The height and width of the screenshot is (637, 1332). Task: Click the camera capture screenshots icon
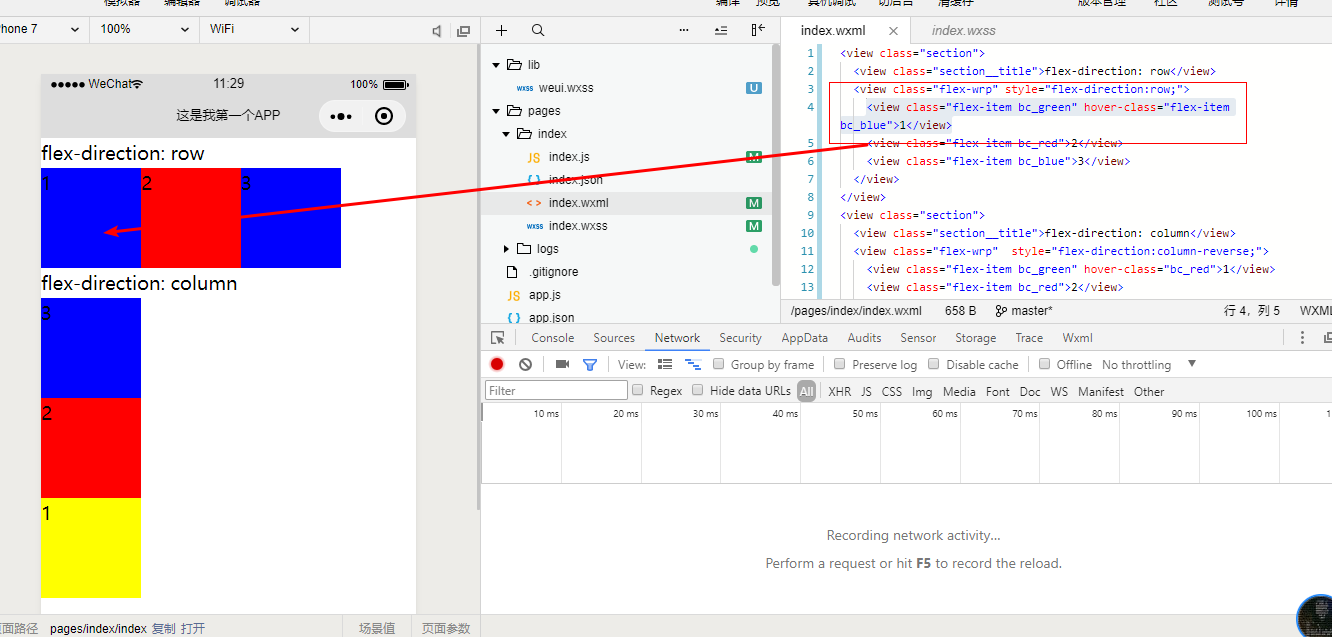coord(562,364)
